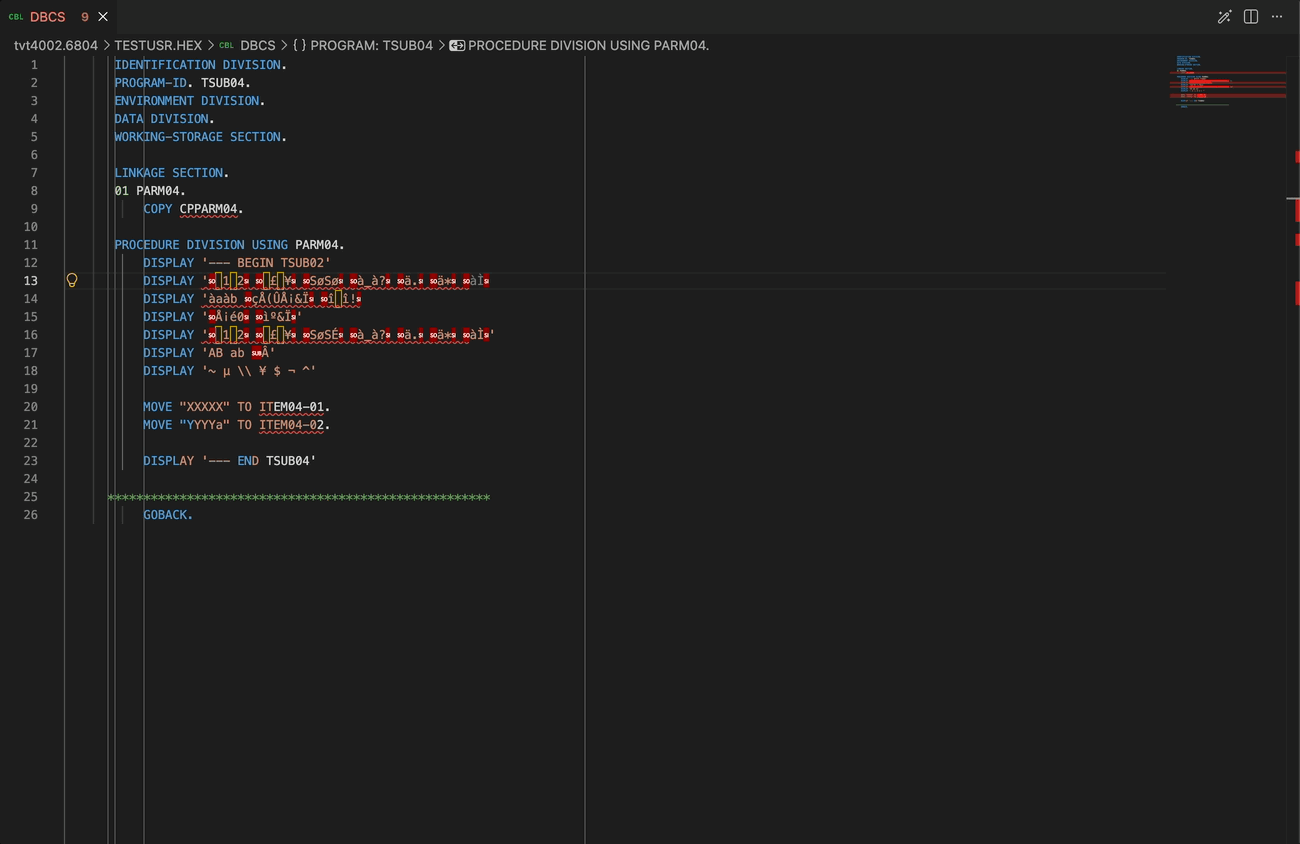Click the GOBACK. statement
1300x844 pixels.
(x=169, y=514)
